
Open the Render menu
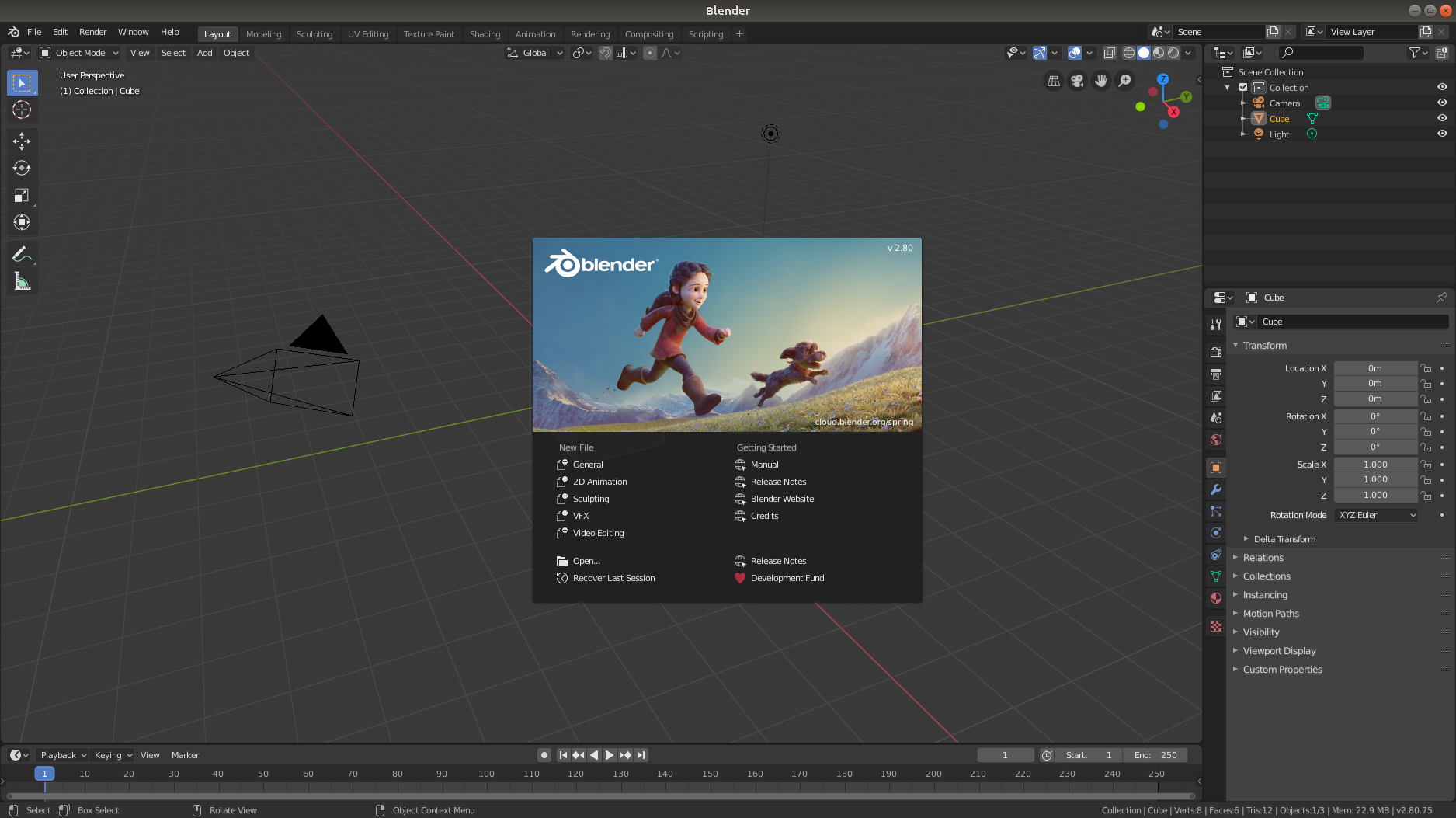pyautogui.click(x=92, y=32)
